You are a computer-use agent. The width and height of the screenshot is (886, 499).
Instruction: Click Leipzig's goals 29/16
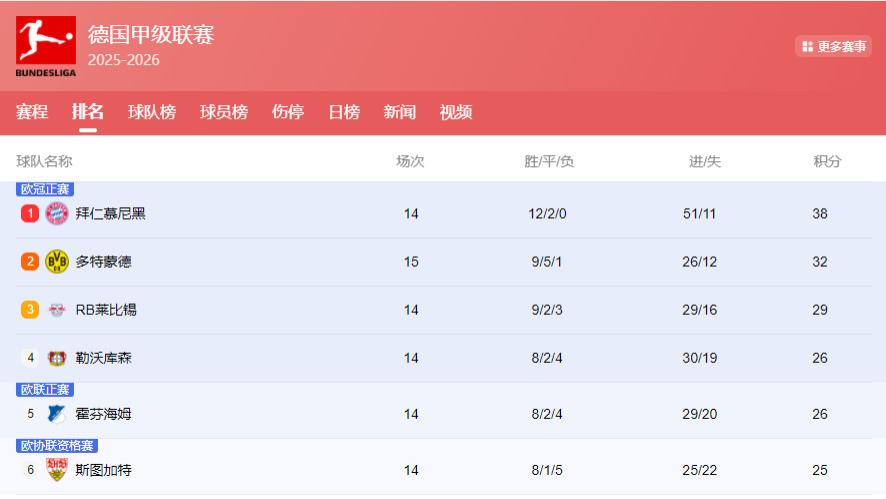700,310
